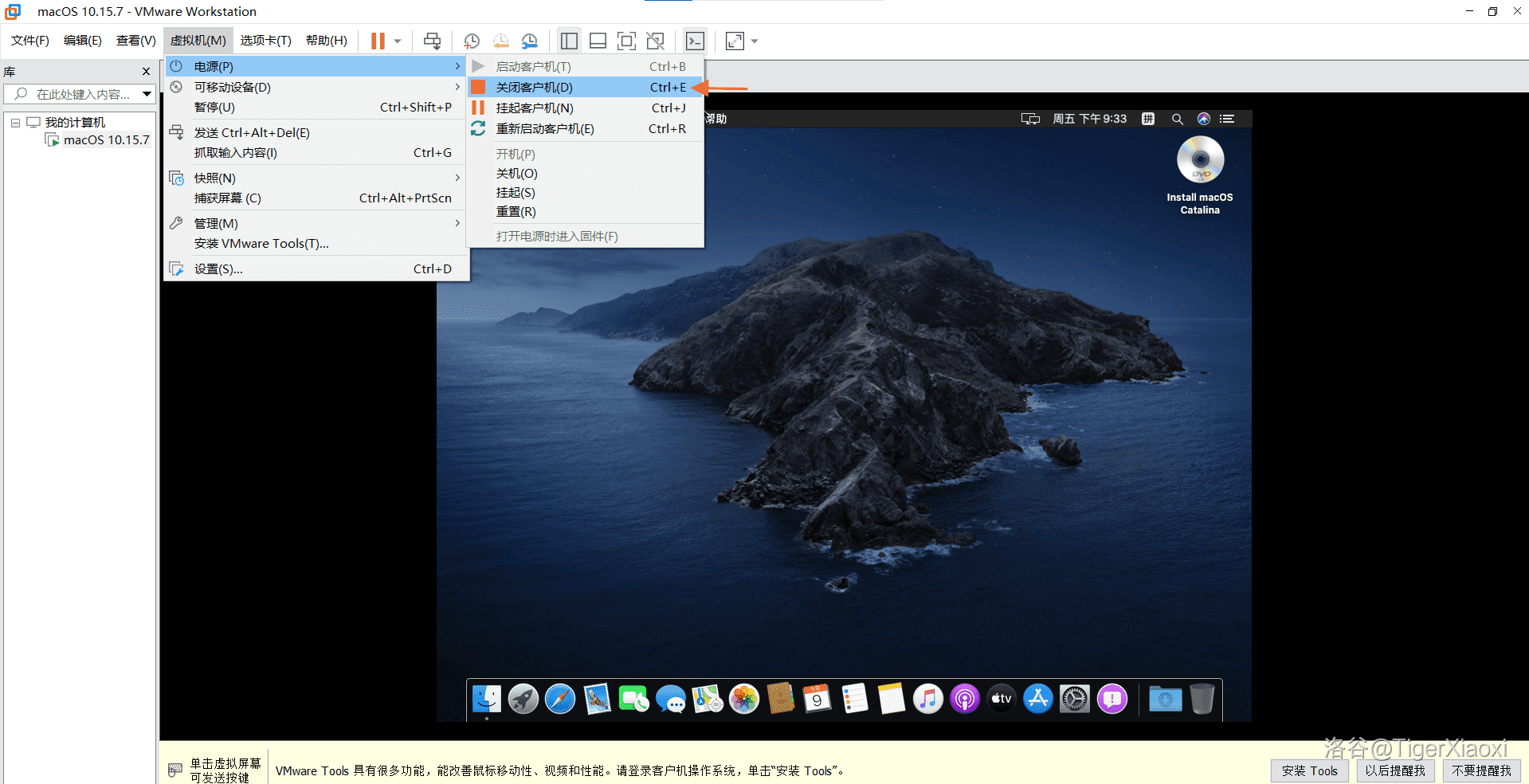Expand the pause button dropdown arrow

pos(398,41)
